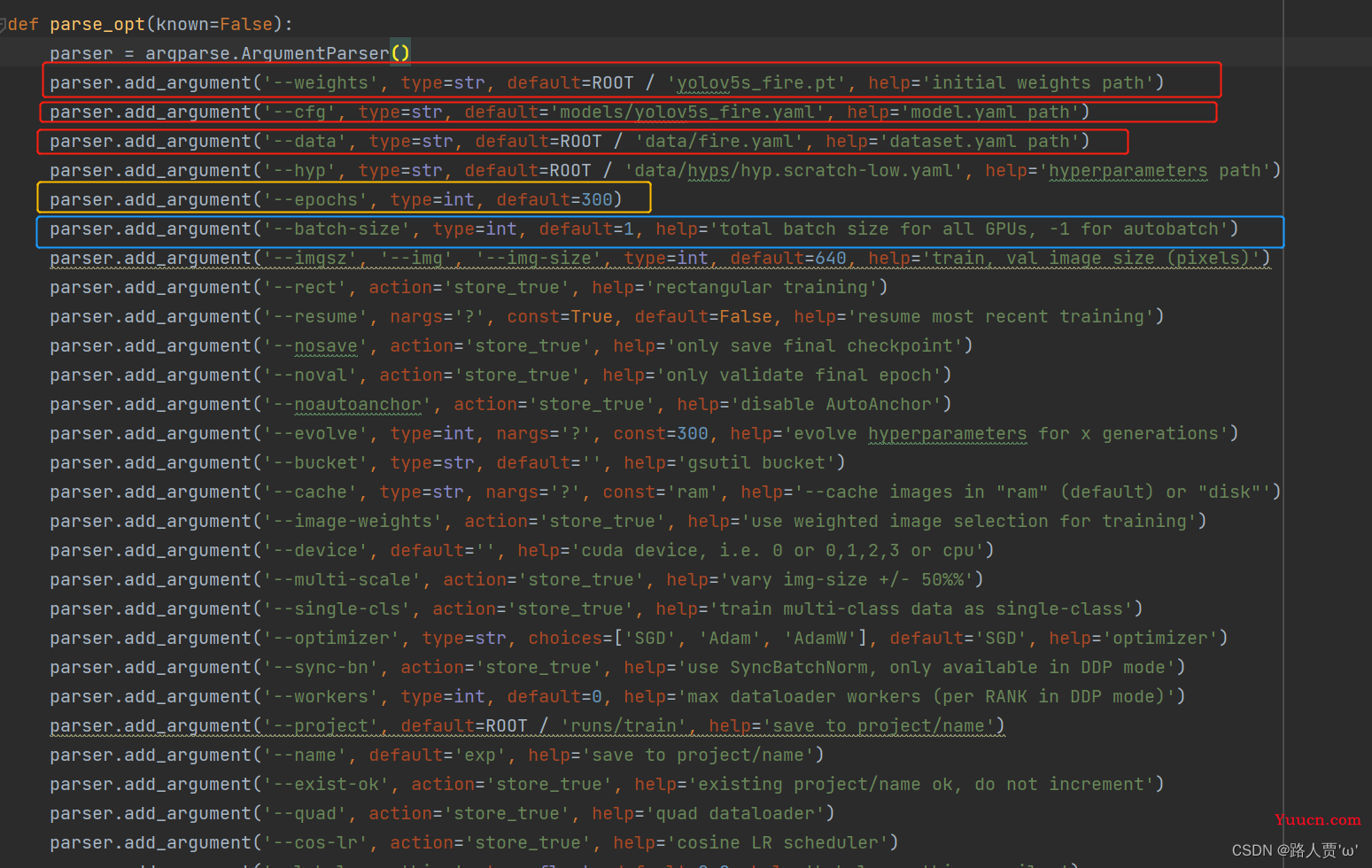1372x868 pixels.
Task: Click the 'data/fire.yaml' path string
Action: [x=719, y=142]
